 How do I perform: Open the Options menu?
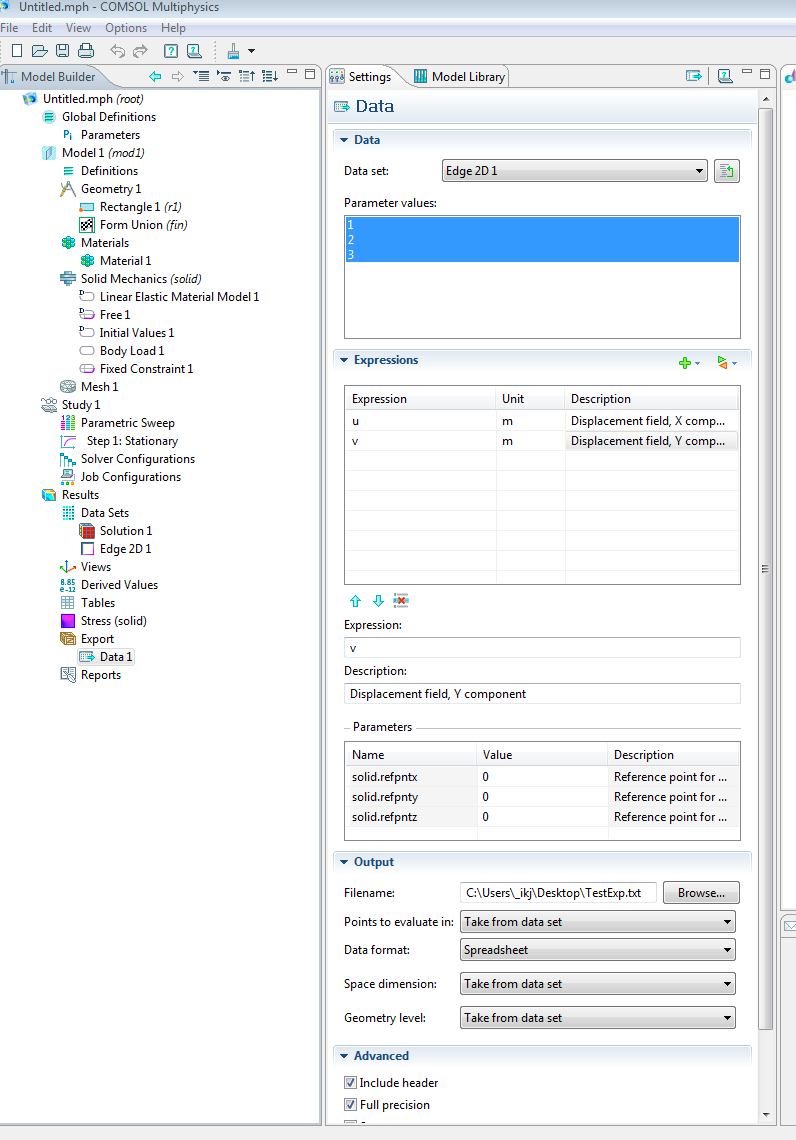pos(126,28)
